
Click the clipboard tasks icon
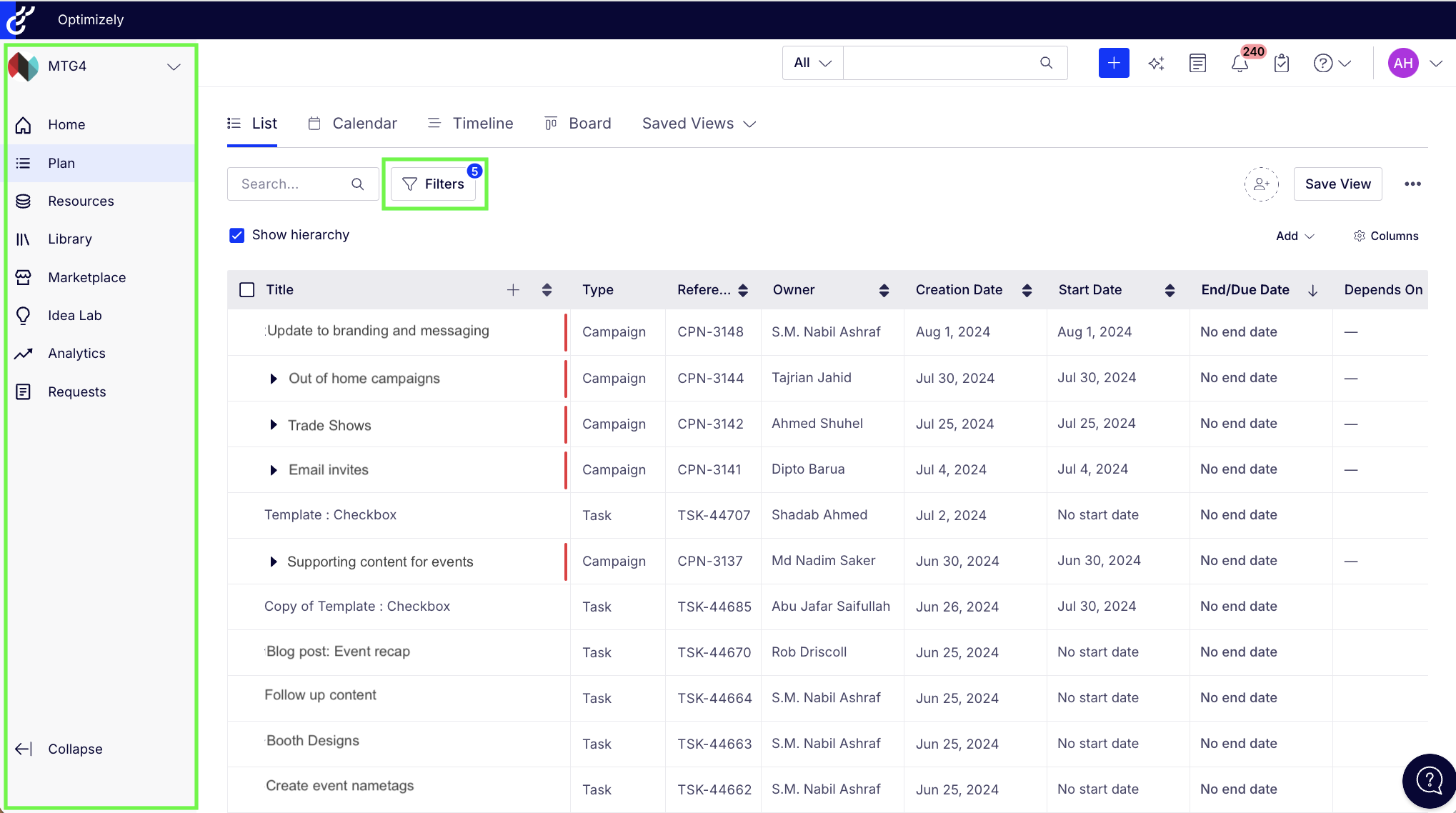coord(1282,63)
